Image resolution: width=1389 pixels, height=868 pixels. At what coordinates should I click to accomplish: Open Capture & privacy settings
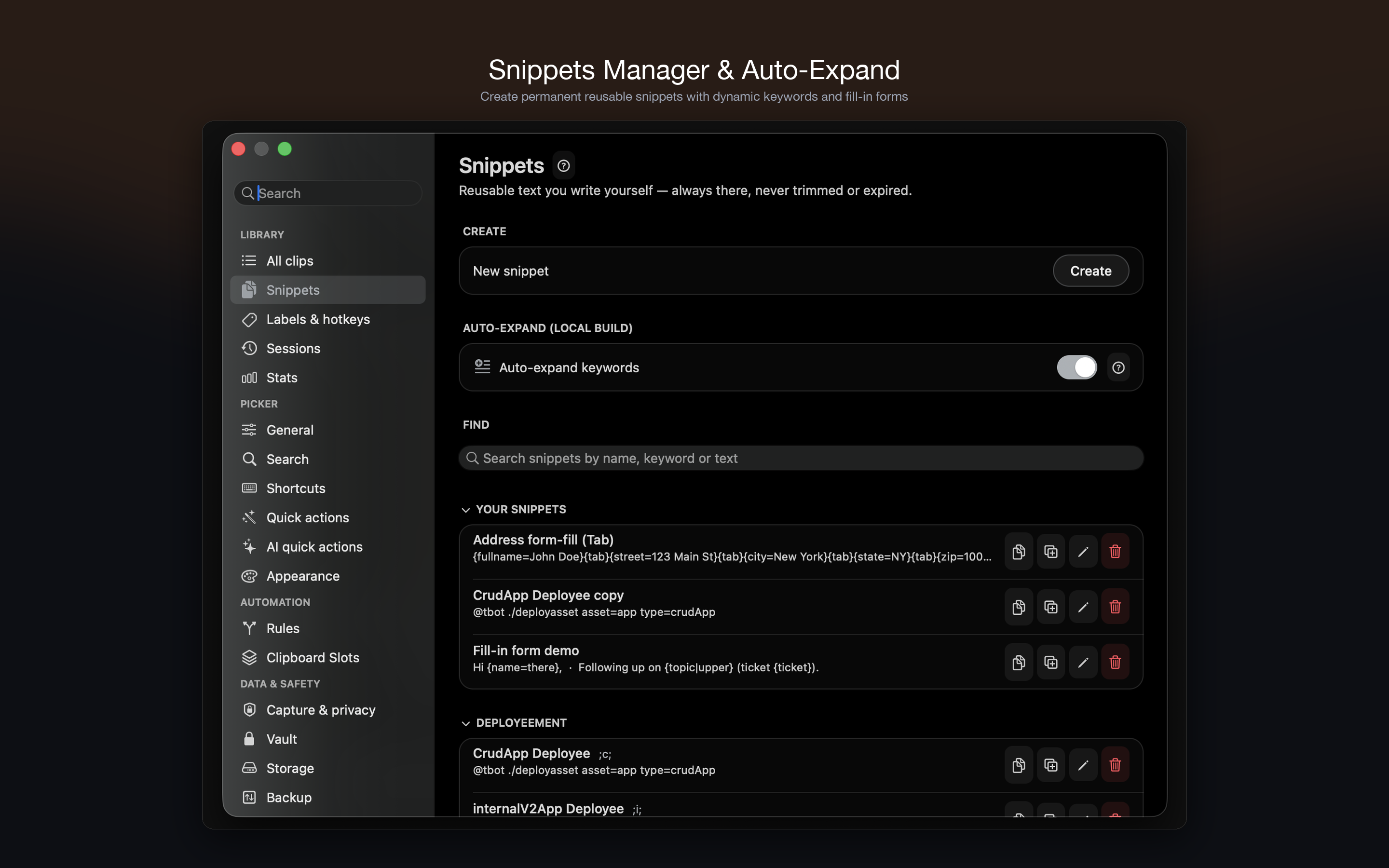[x=328, y=710]
